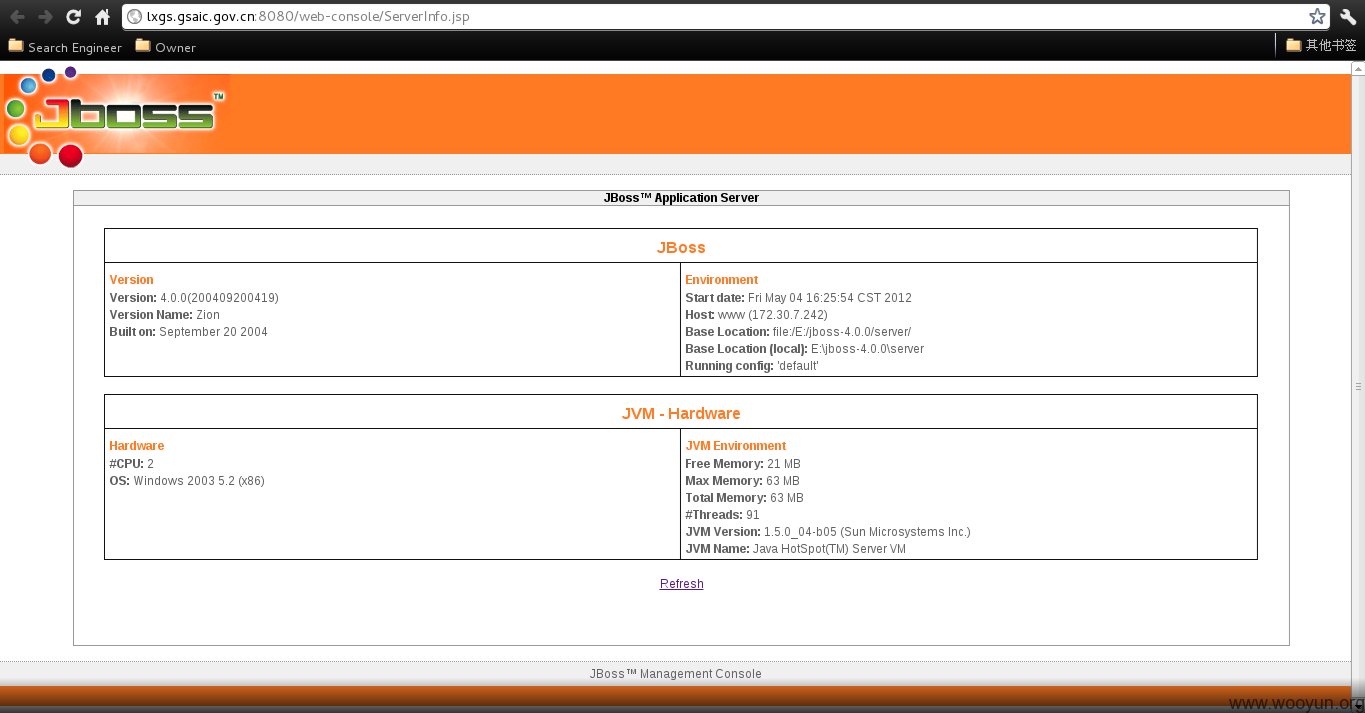Click Base Location (local) E:\jboss-4.0.0\server line
Viewport: 1365px width, 713px height.
(x=804, y=349)
